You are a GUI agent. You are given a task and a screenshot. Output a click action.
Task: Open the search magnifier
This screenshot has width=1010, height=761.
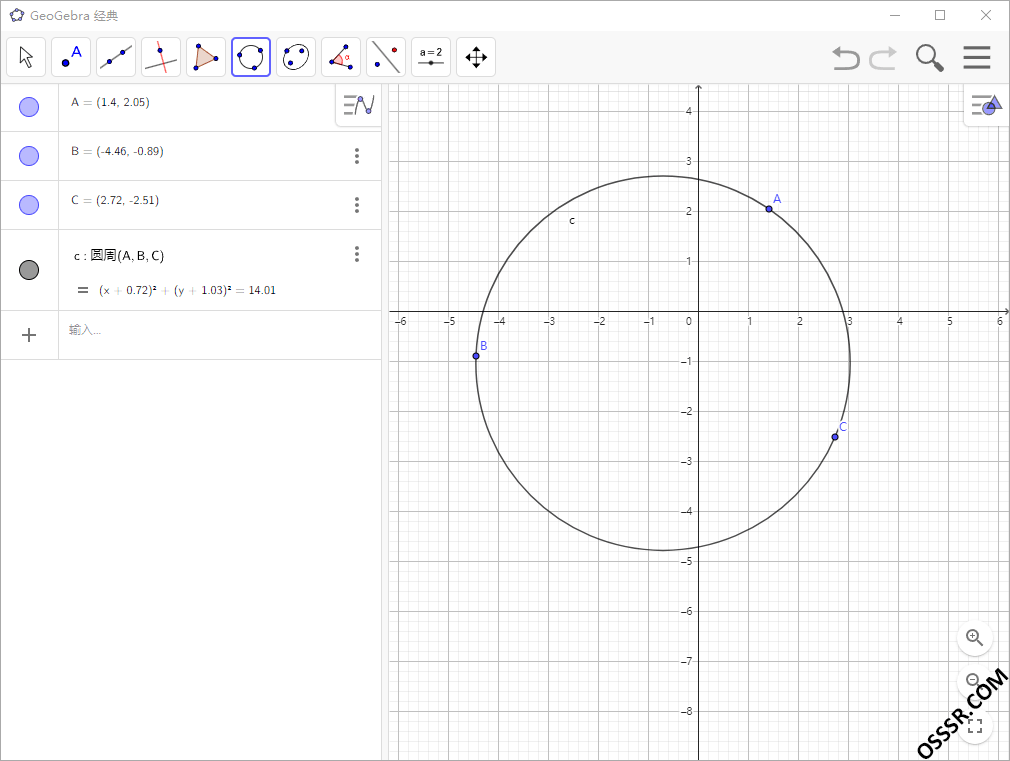click(929, 58)
